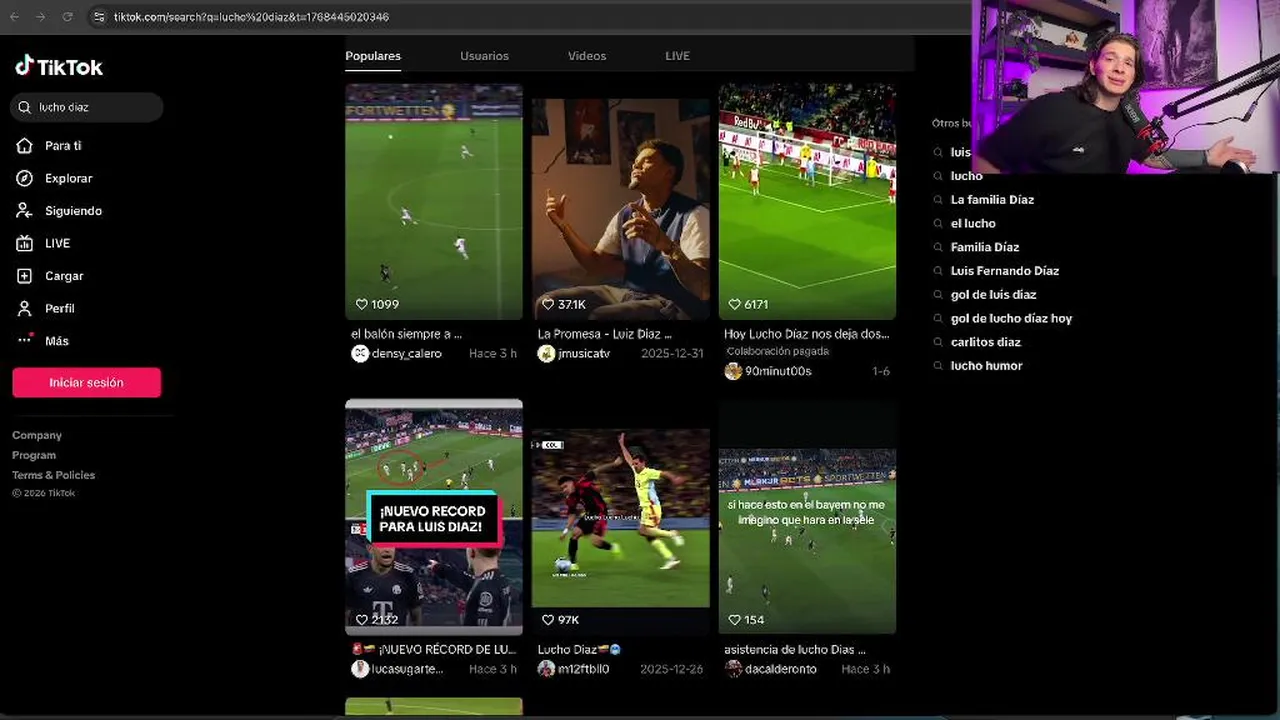Search suggestion 'gol de luis diaz'
1280x720 pixels.
993,295
